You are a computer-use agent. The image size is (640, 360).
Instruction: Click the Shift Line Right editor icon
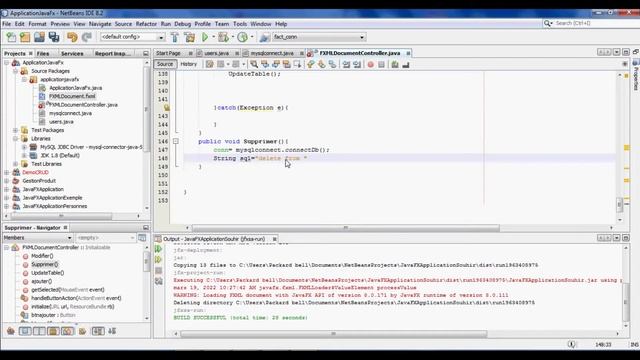coord(357,64)
